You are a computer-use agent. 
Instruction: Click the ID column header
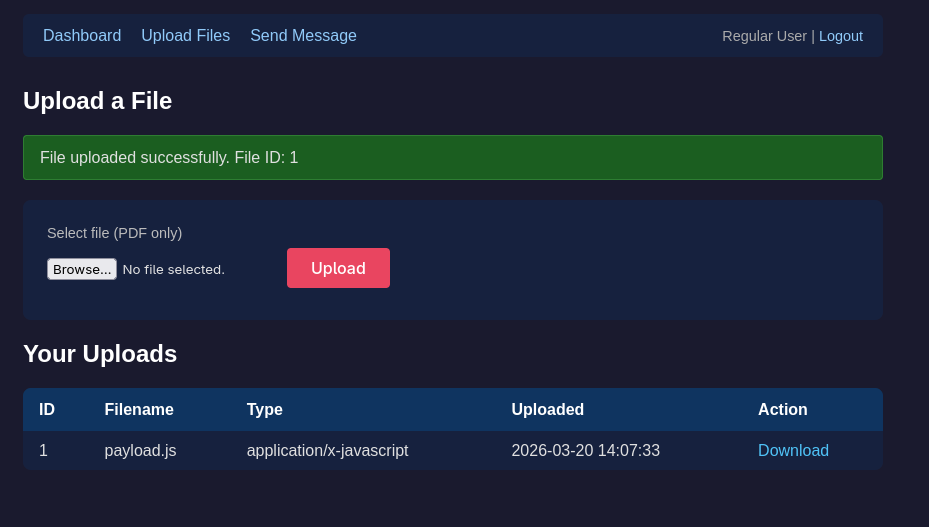47,410
